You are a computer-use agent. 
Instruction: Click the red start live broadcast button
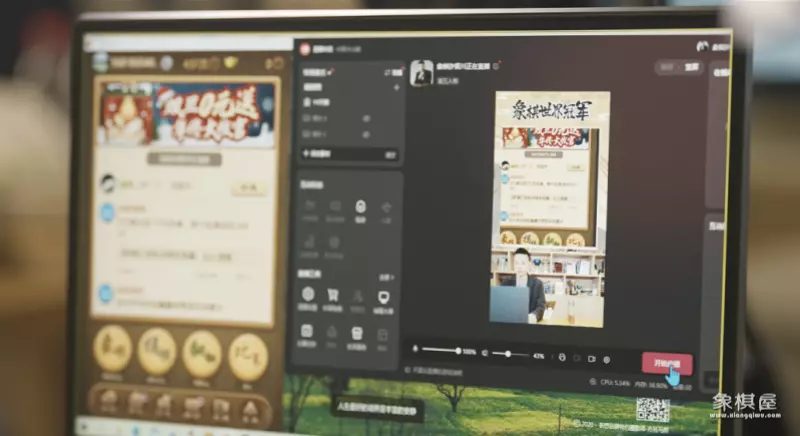point(667,364)
